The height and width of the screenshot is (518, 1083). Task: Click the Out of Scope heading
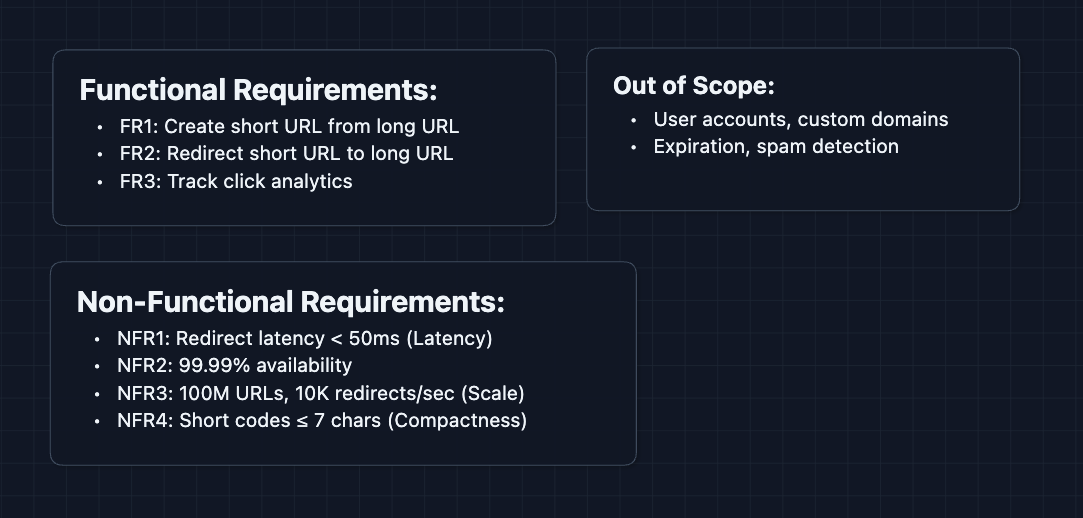(x=693, y=86)
